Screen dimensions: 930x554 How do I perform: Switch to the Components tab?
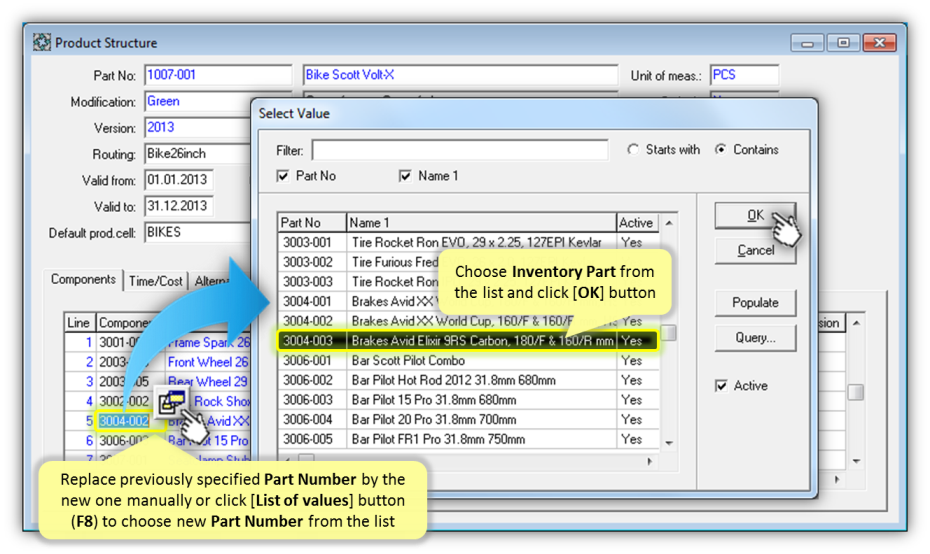[x=83, y=279]
